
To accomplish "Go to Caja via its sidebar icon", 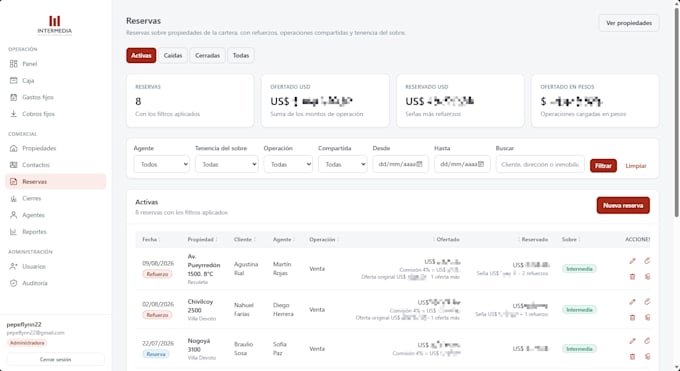I will pyautogui.click(x=13, y=80).
